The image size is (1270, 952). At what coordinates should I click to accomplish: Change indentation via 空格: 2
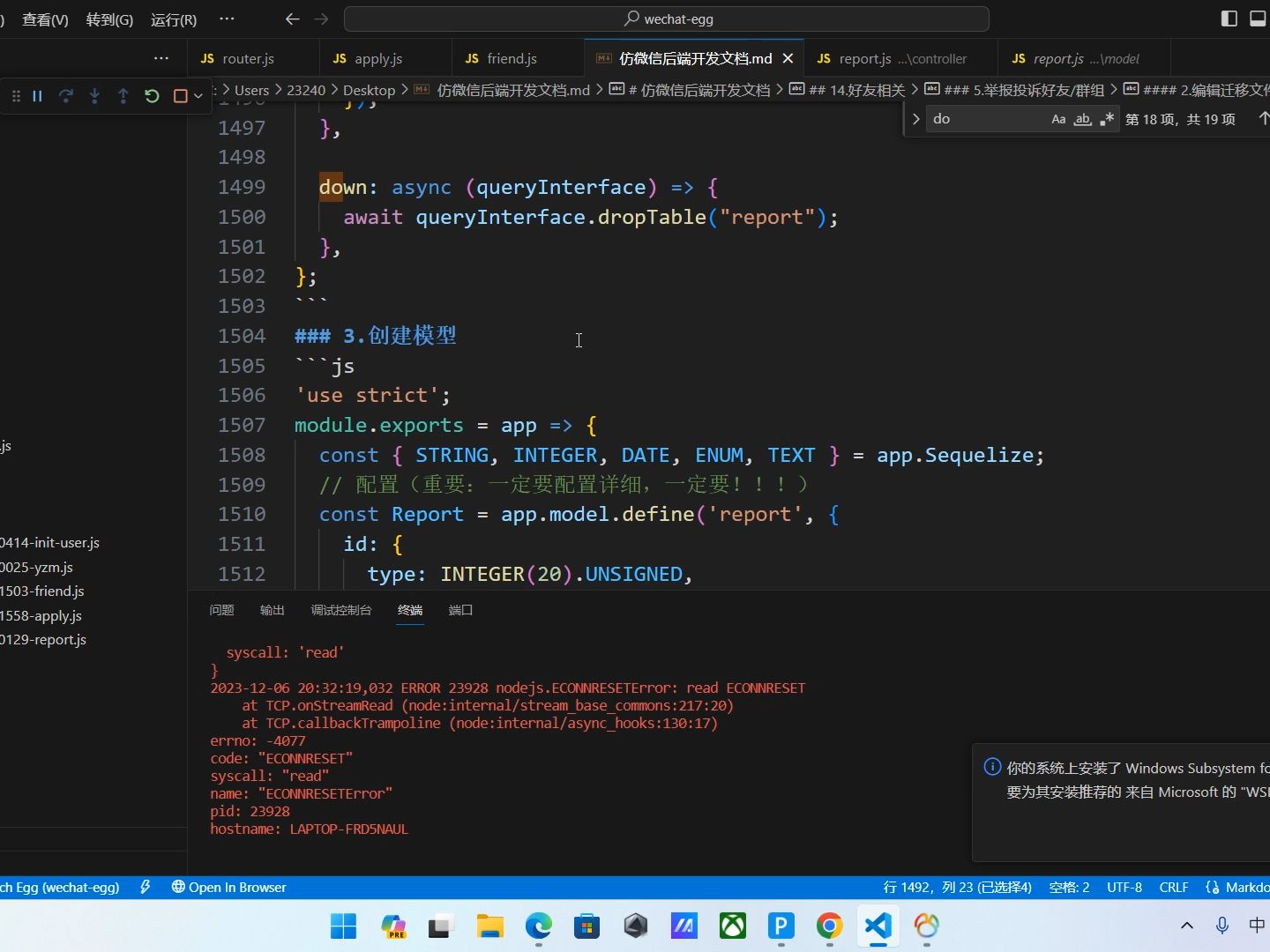pyautogui.click(x=1069, y=888)
